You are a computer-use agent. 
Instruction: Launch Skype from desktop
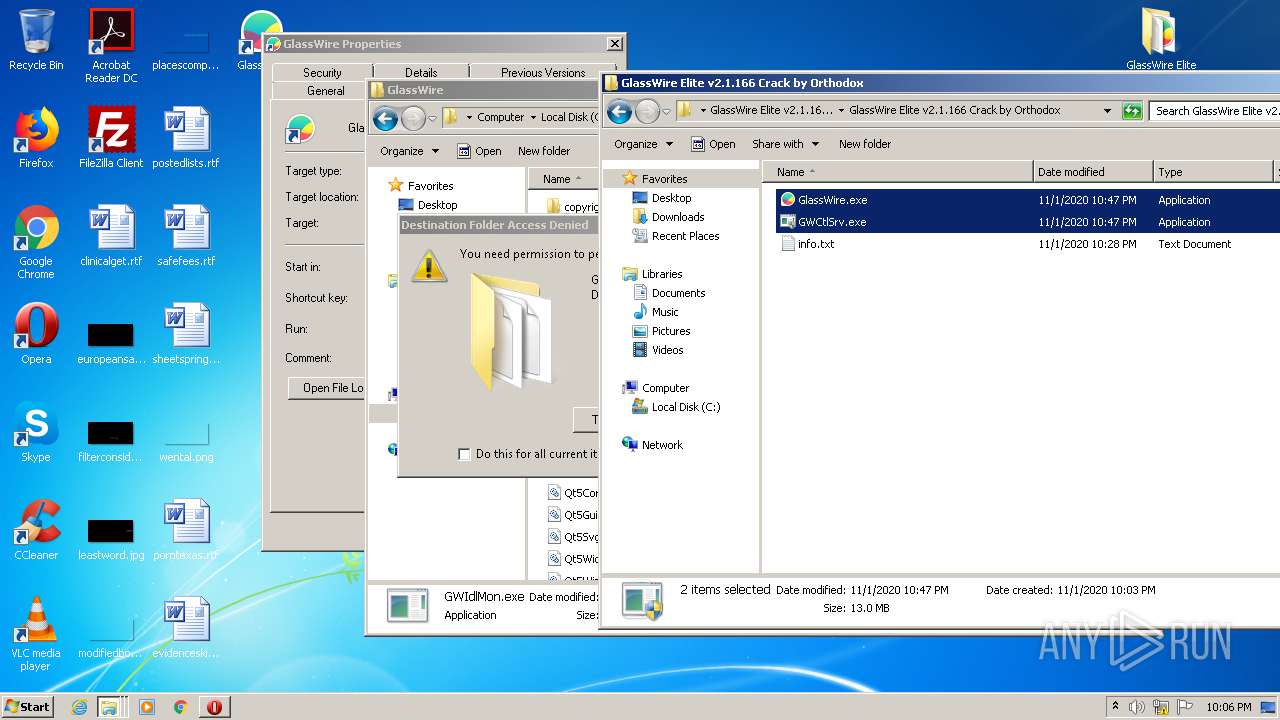coord(36,432)
